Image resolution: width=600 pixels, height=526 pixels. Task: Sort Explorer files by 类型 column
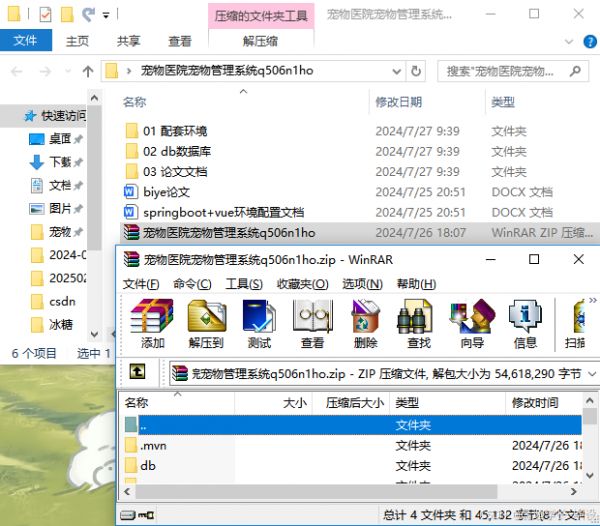point(503,102)
